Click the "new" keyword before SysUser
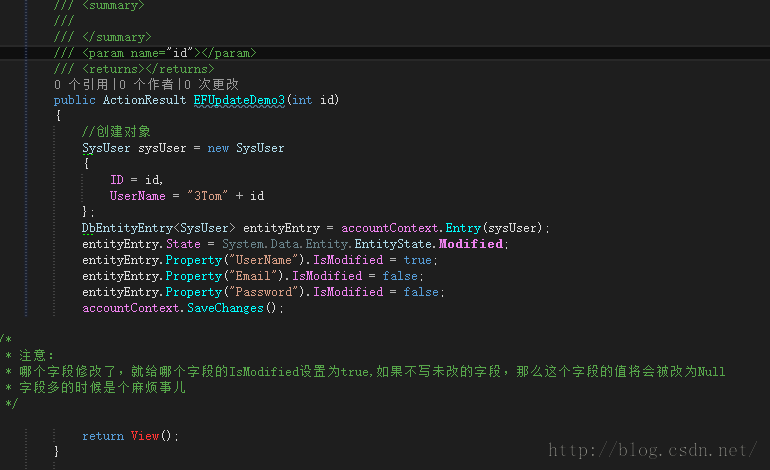The height and width of the screenshot is (470, 770). (218, 148)
